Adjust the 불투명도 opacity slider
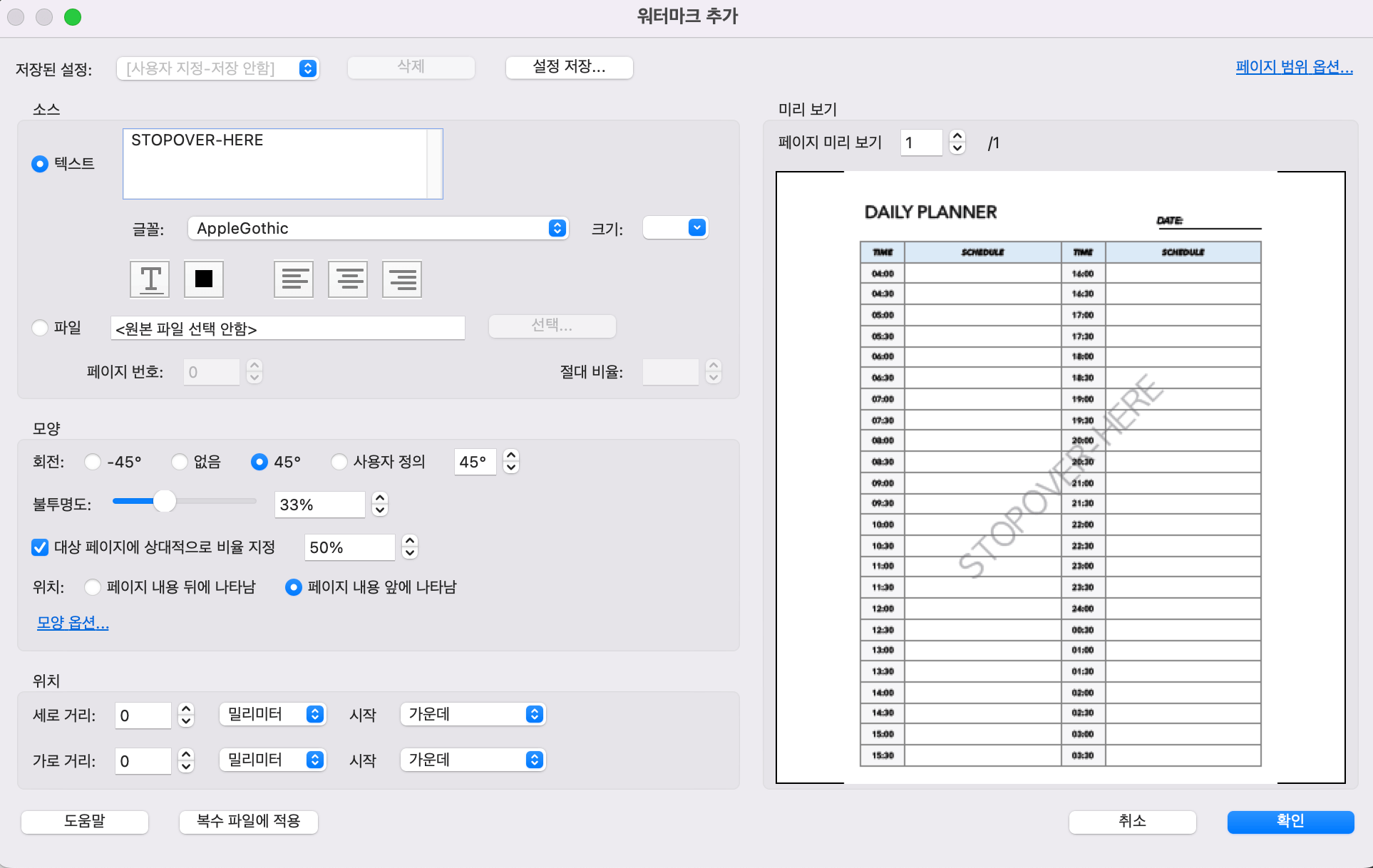This screenshot has height=868, width=1373. click(166, 502)
